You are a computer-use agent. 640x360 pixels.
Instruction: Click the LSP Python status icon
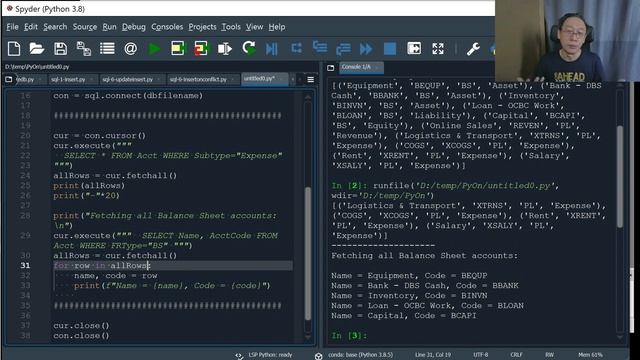click(239, 355)
